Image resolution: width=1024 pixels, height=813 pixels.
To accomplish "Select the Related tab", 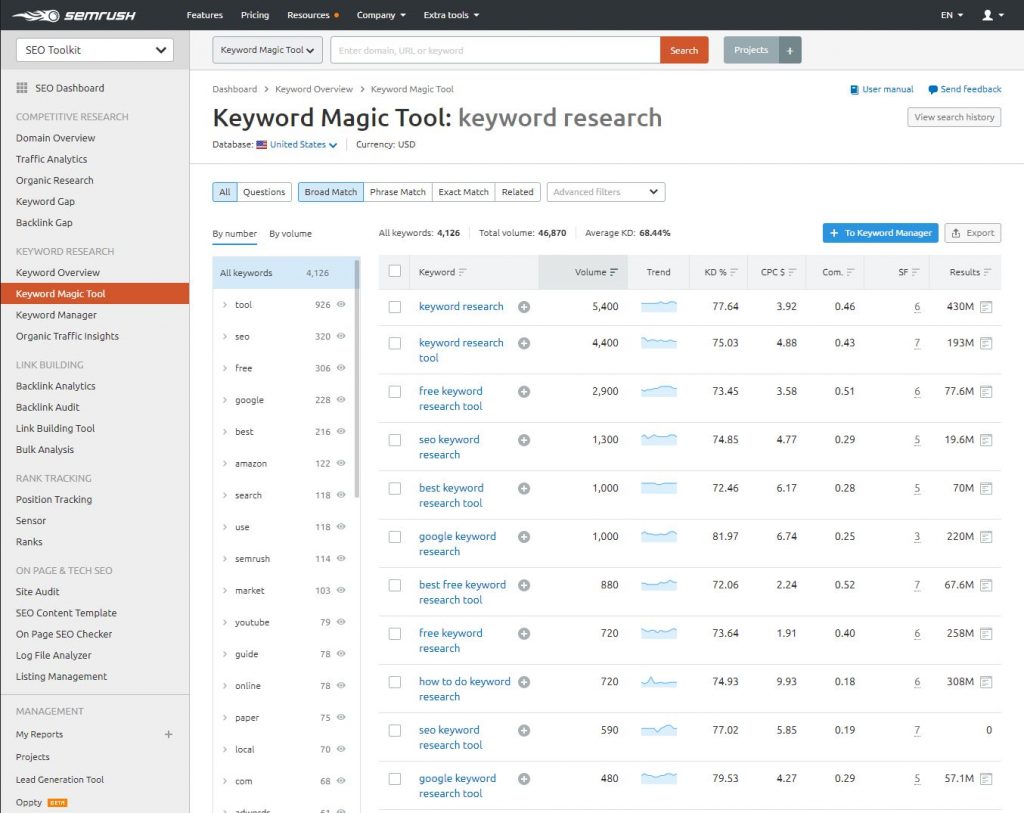I will [x=517, y=192].
